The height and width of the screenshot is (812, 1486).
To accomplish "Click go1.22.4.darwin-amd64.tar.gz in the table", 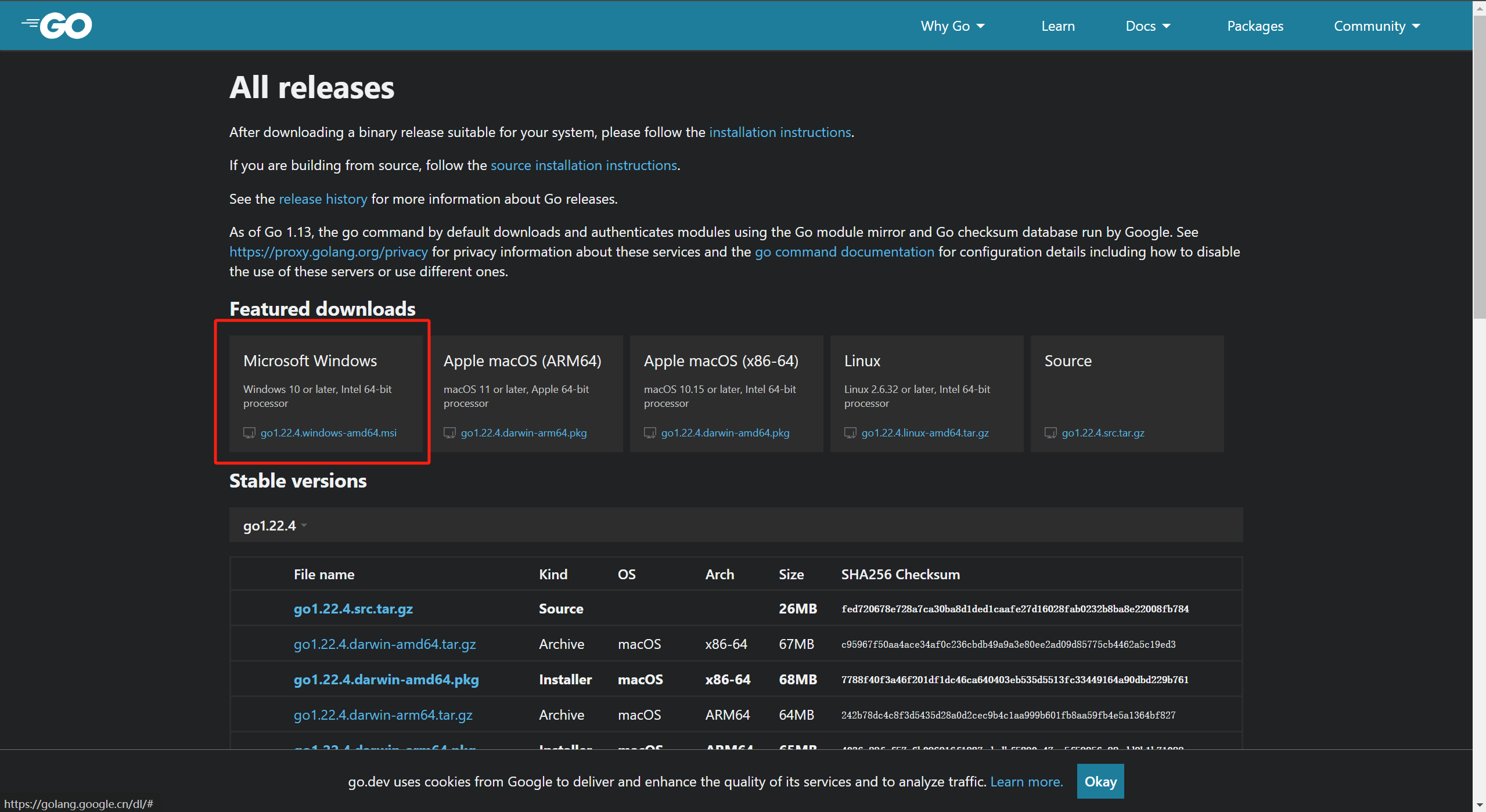I will (384, 644).
